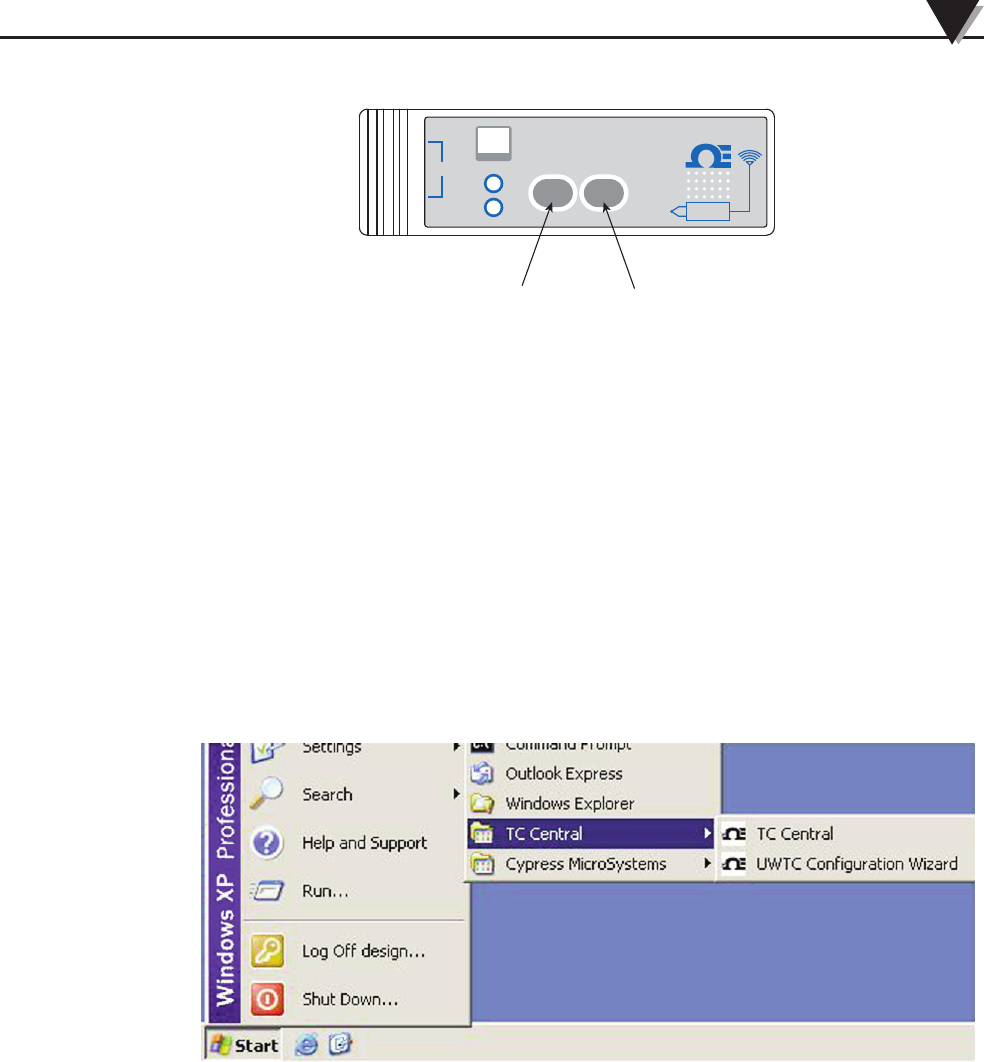The image size is (984, 1062).
Task: Launch Internet Explorer from quick launch
Action: (306, 1045)
